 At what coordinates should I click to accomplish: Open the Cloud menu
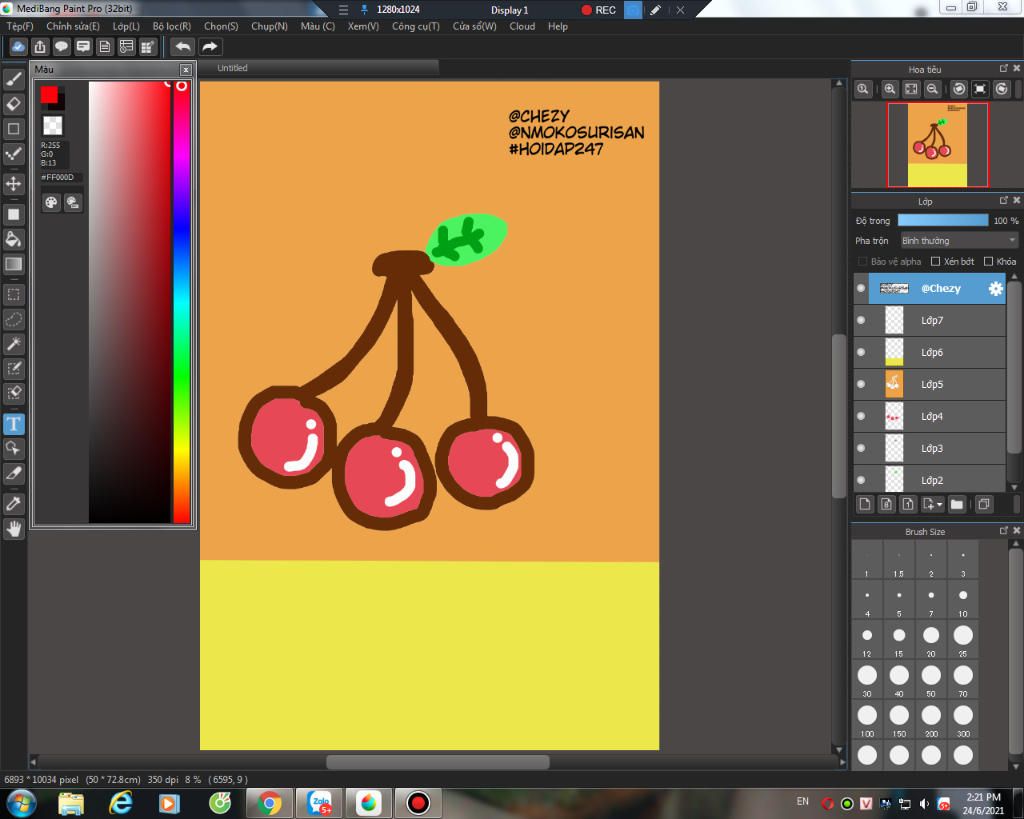tap(522, 26)
